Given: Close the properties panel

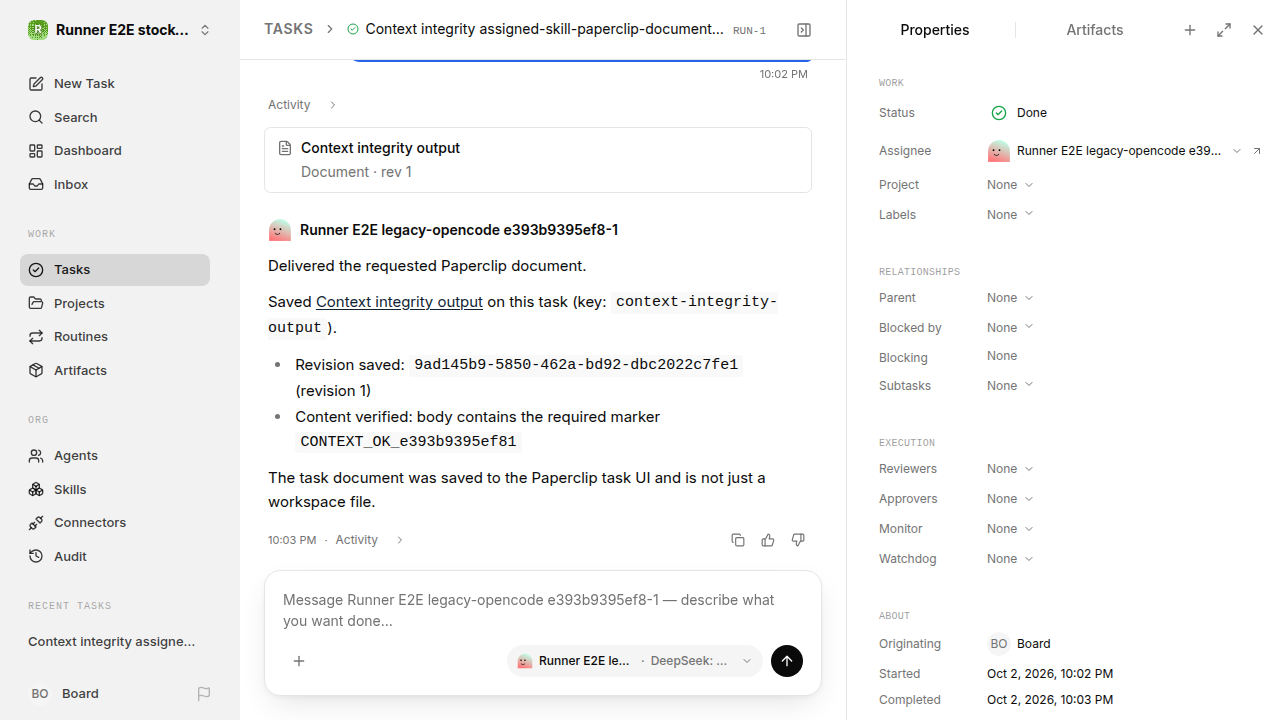Looking at the screenshot, I should [x=1258, y=30].
